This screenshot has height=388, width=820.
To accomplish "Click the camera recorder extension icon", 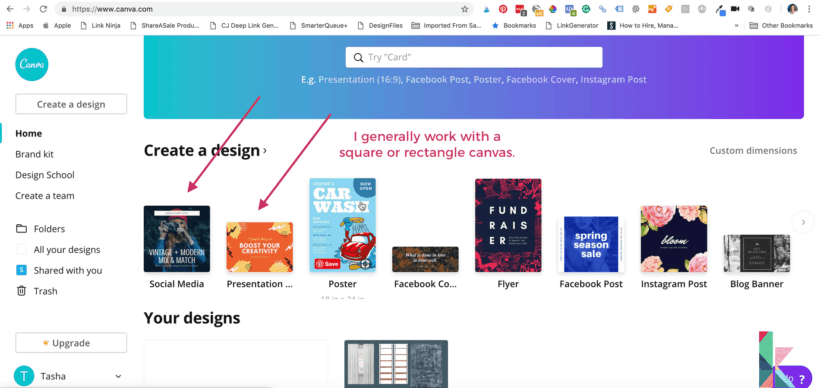I will (735, 9).
